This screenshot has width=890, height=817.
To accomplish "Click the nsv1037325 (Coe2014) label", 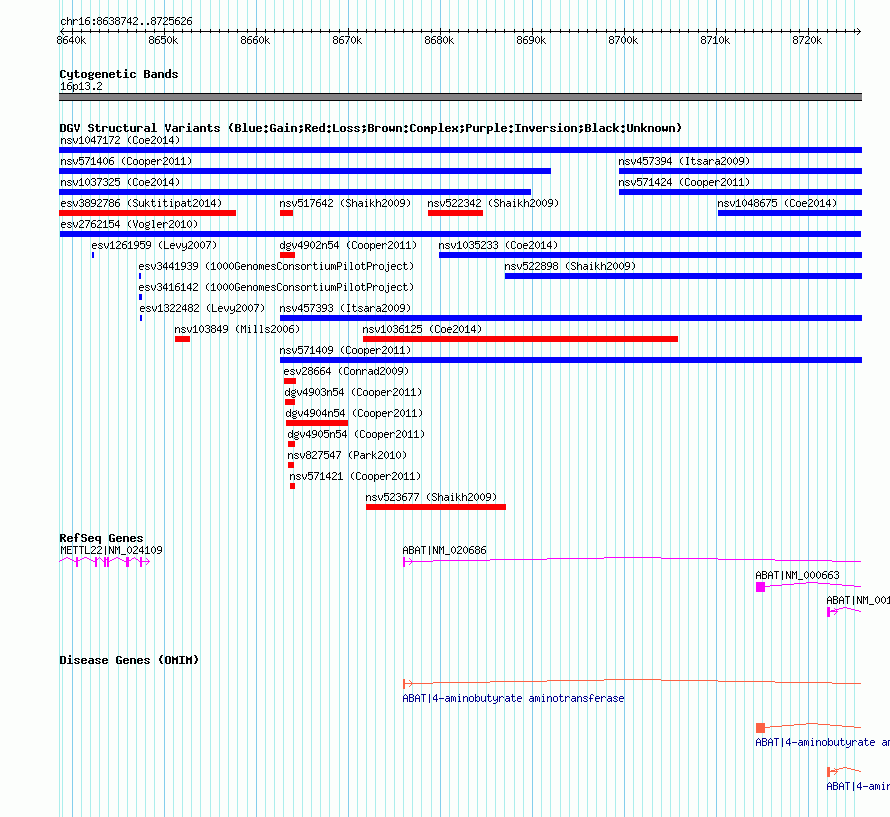I will point(120,182).
